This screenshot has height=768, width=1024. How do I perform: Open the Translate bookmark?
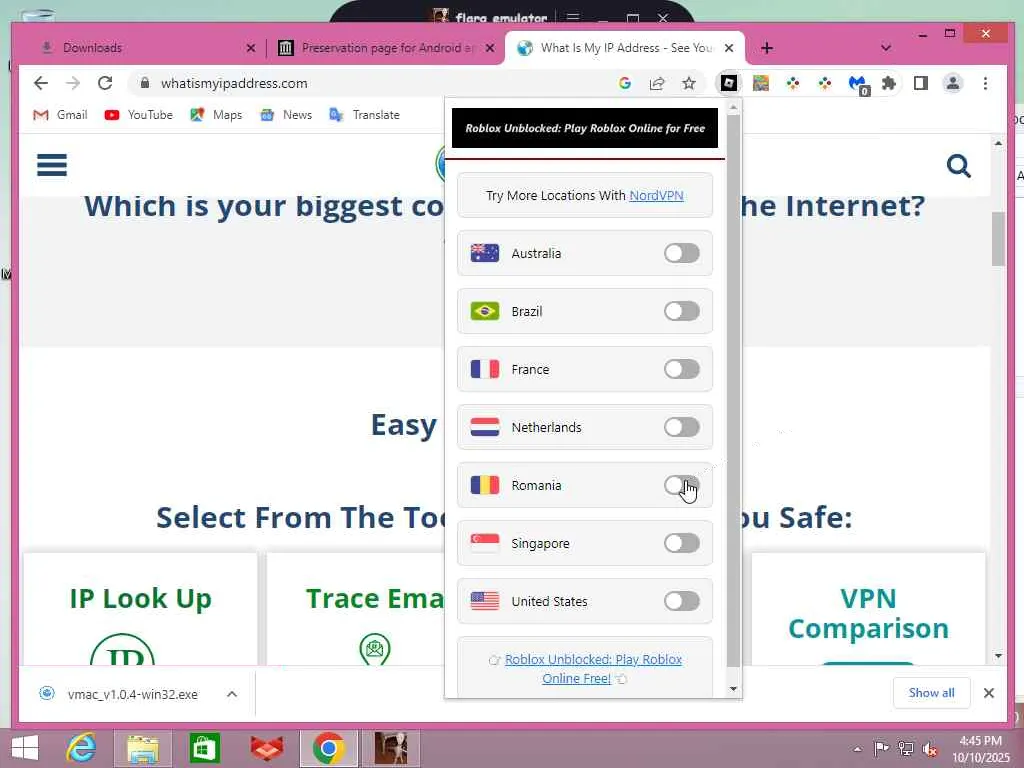coord(364,115)
